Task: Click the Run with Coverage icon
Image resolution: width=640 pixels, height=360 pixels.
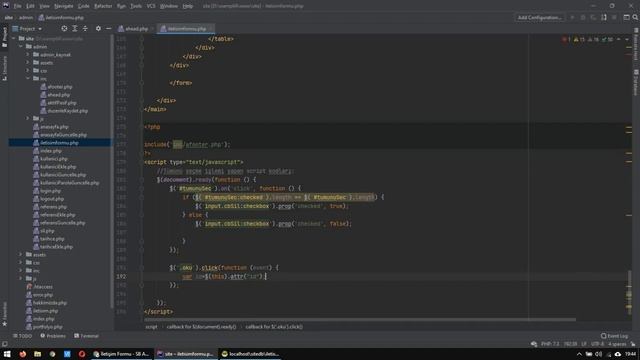Action: [593, 18]
